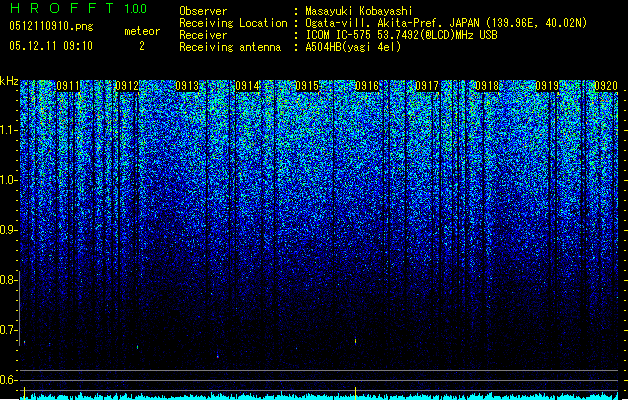
Task: Click the yellow meteor tick under 0916
Action: point(355,393)
